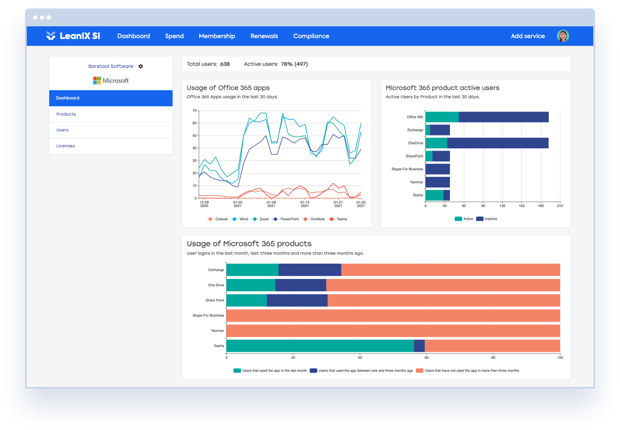Open the Dashboard top menu
This screenshot has width=620, height=430.
click(134, 36)
